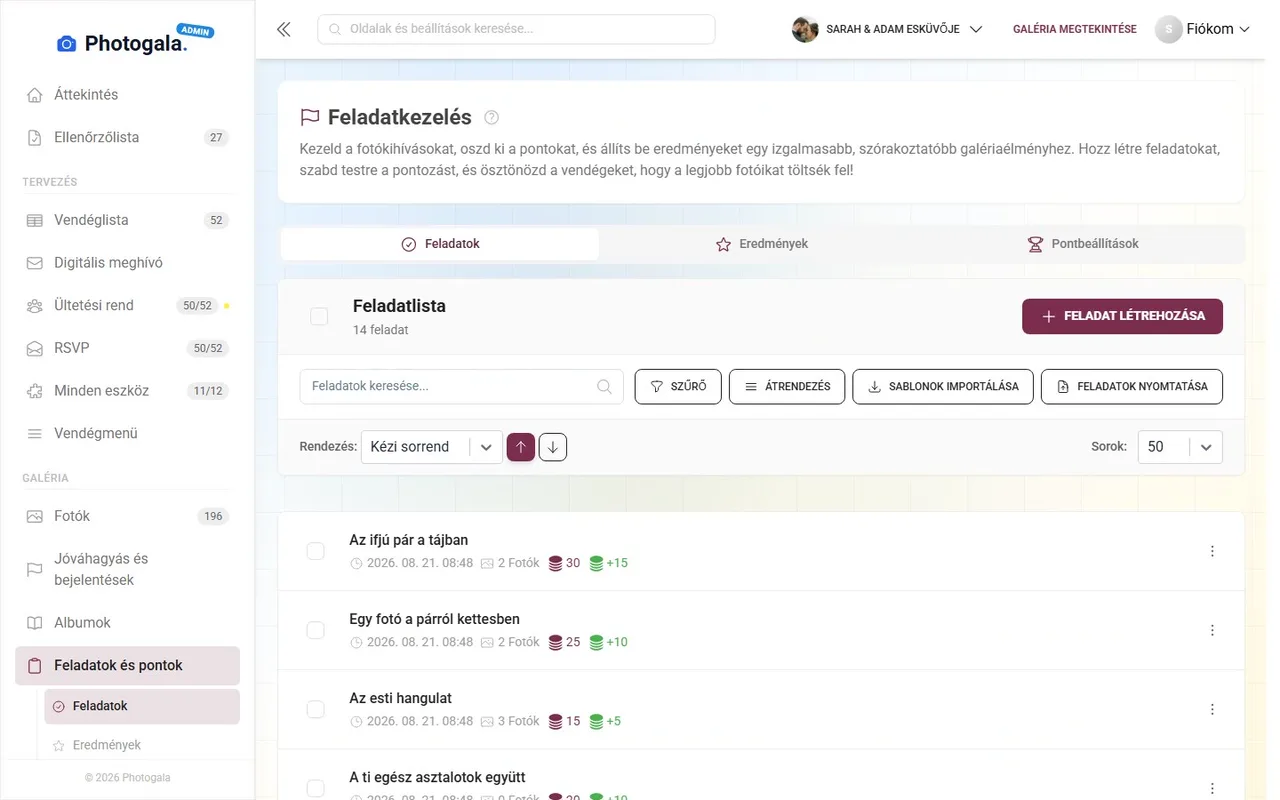Toggle the Feladatlista select-all checkbox
The height and width of the screenshot is (800, 1280).
[319, 316]
